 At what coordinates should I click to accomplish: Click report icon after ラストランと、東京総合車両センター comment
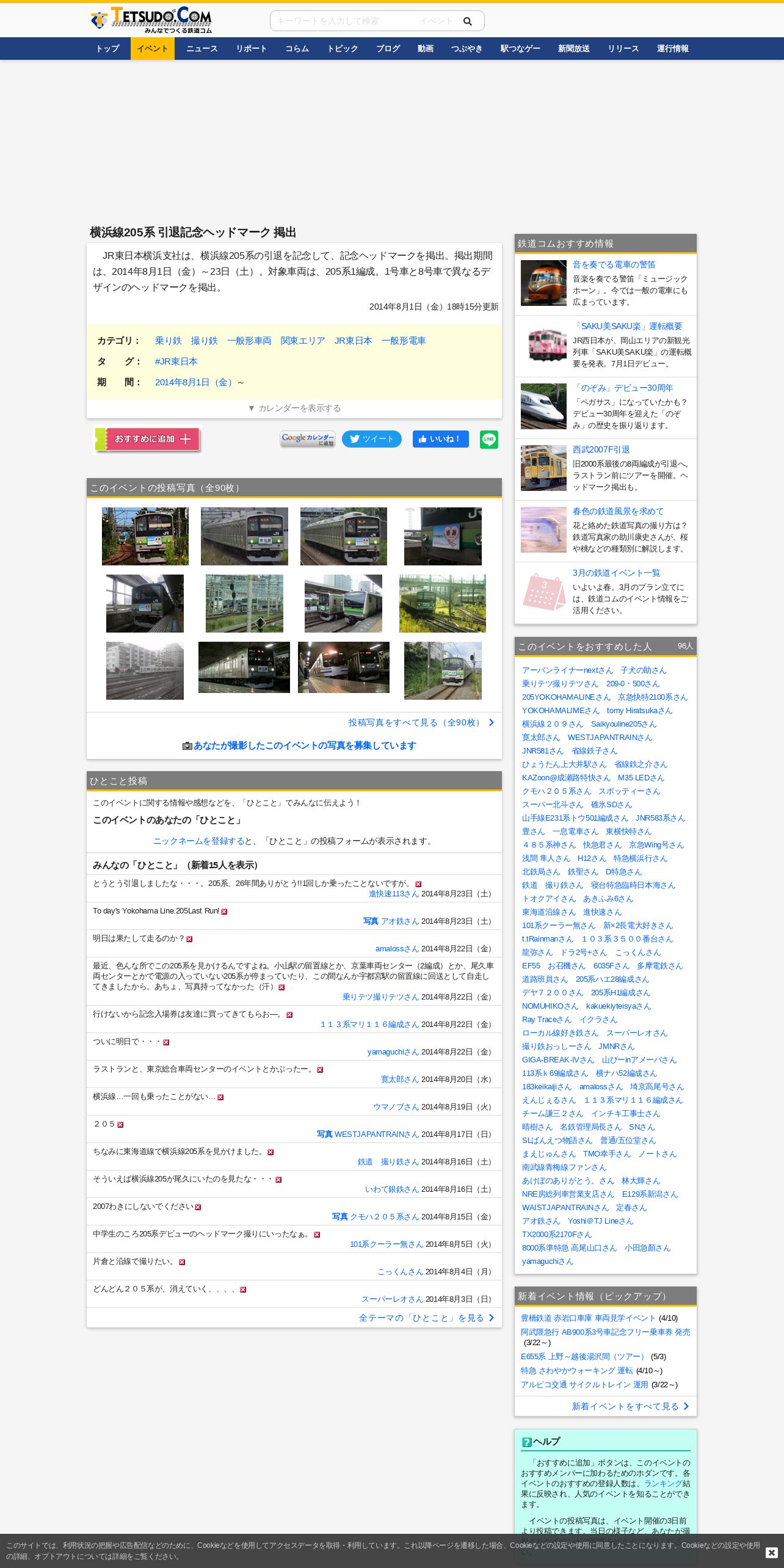tap(320, 1070)
